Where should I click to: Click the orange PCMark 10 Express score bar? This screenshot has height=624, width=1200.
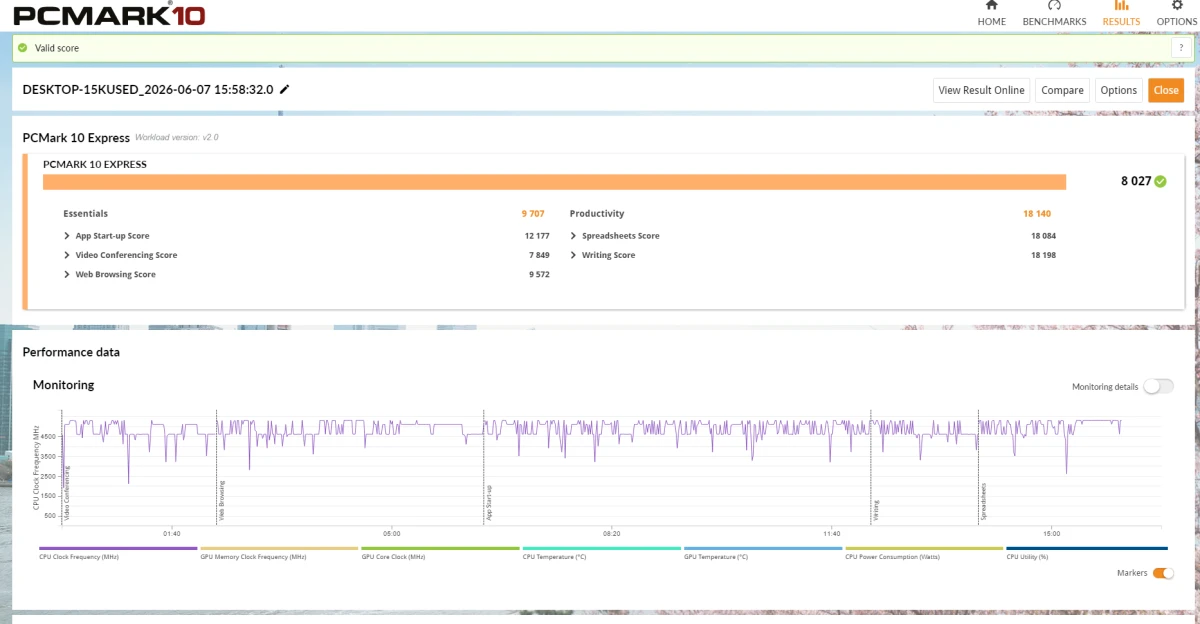coord(554,181)
